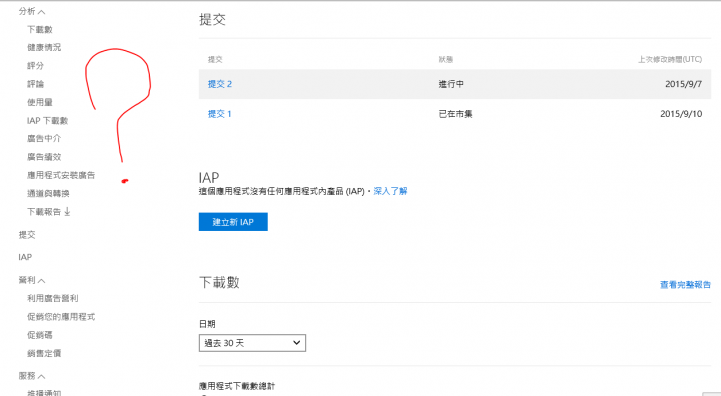The width and height of the screenshot is (721, 396).
Task: Open 促銷您的應用程式 in the sidebar
Action: (61, 317)
